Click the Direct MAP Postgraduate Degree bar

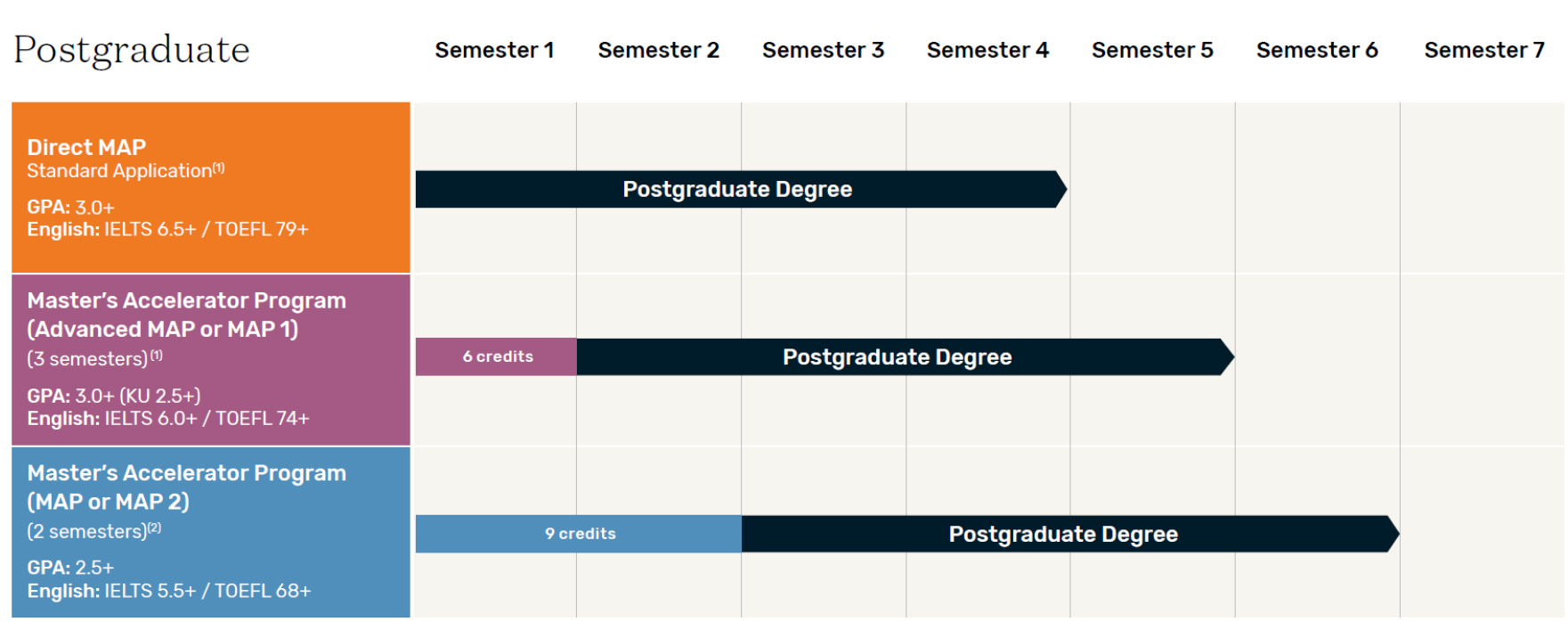coord(741,189)
